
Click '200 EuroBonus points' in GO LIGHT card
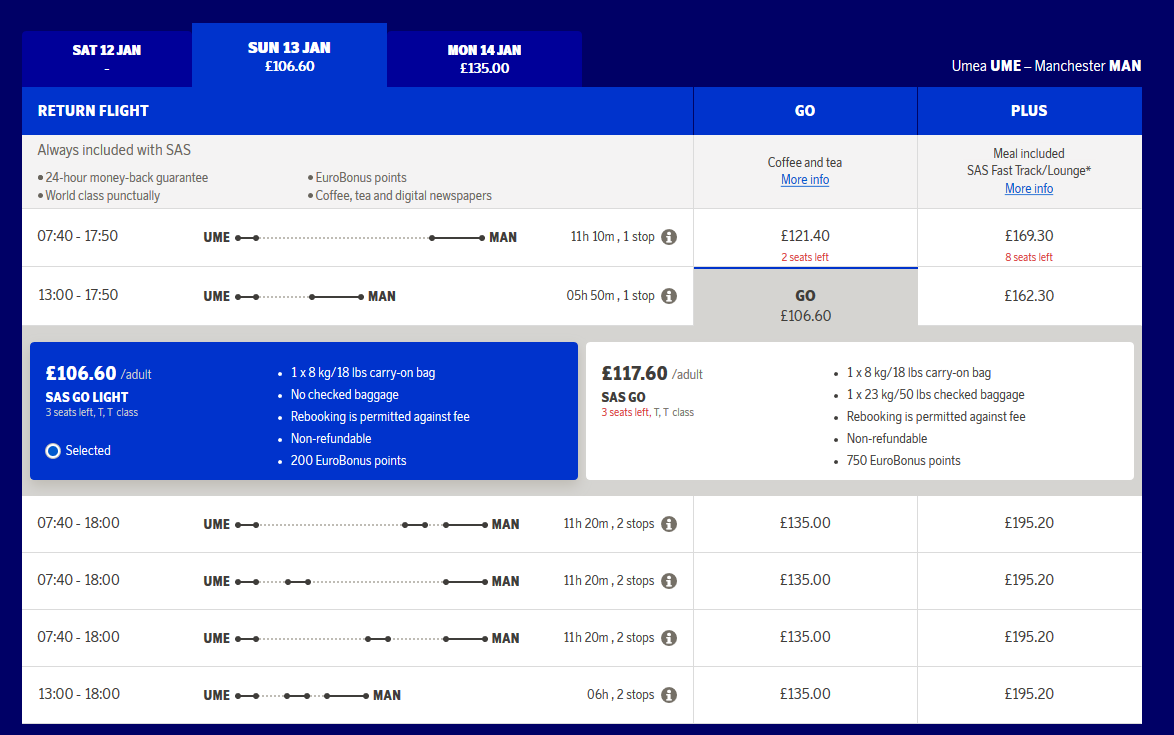point(348,460)
